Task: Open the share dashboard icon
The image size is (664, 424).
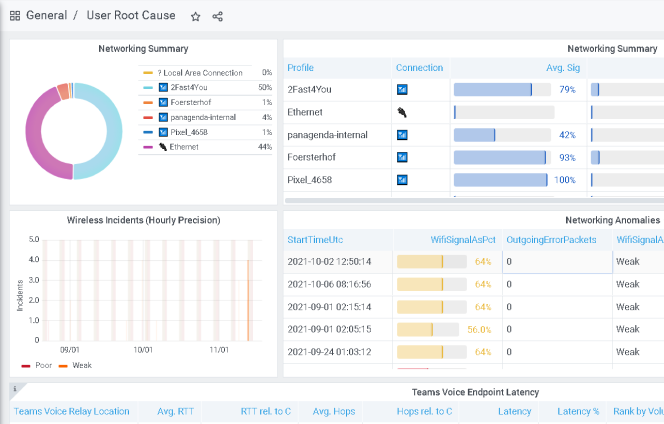Action: pos(218,16)
